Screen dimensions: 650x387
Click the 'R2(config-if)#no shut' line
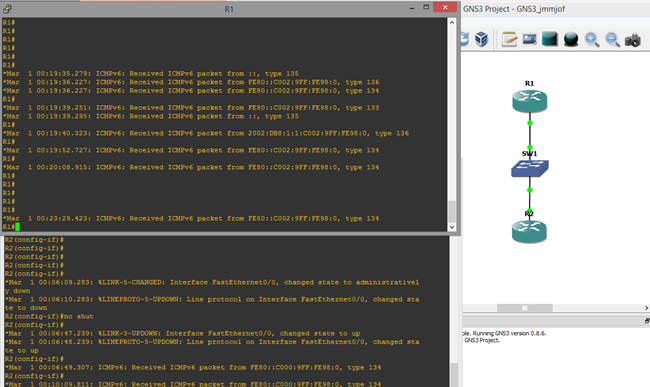coord(49,316)
